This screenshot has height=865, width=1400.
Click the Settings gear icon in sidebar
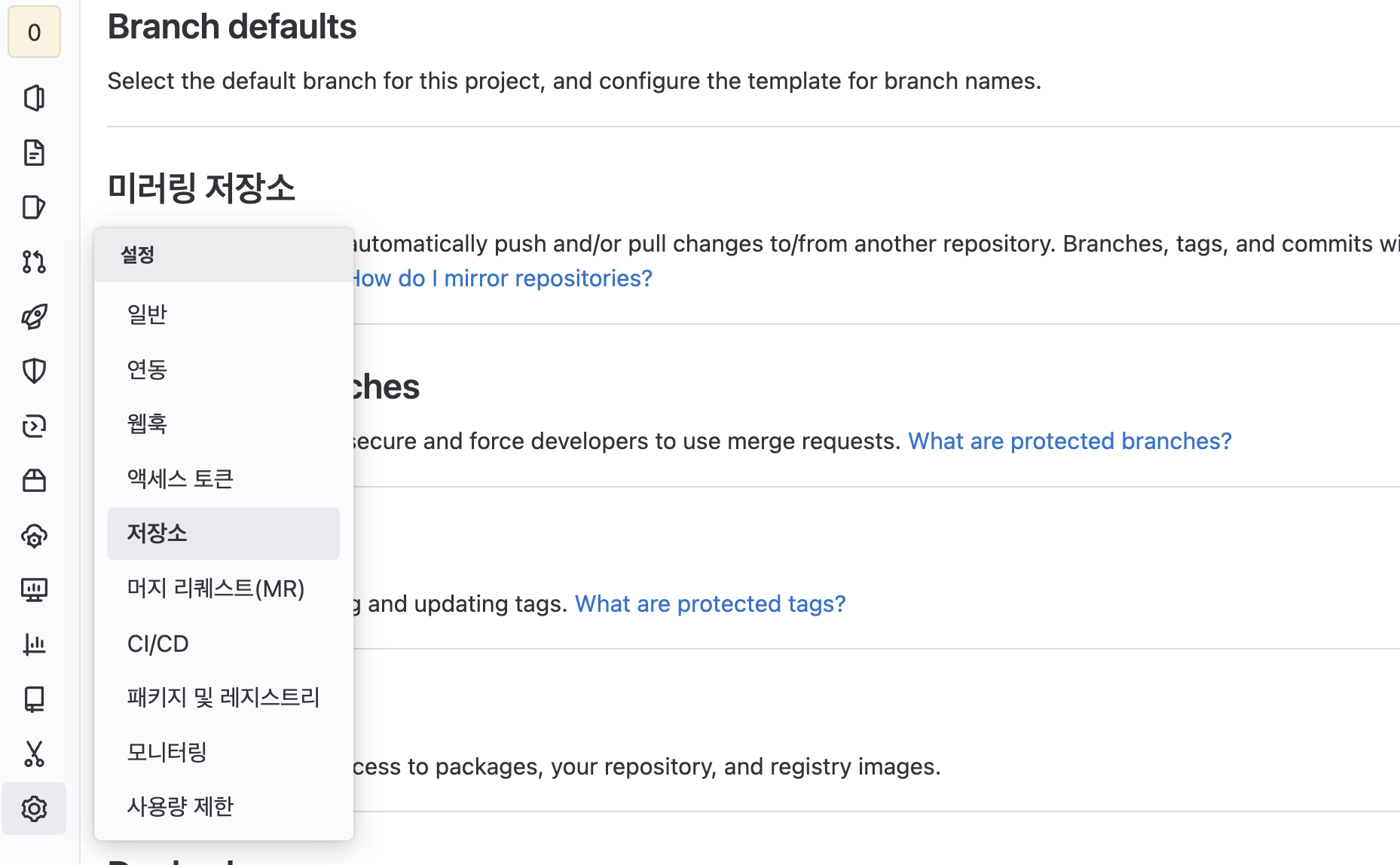34,808
